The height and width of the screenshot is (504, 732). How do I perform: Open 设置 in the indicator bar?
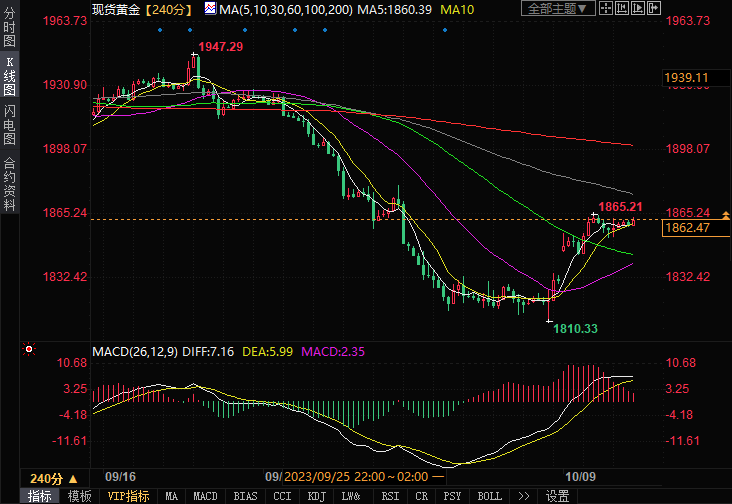[x=557, y=496]
